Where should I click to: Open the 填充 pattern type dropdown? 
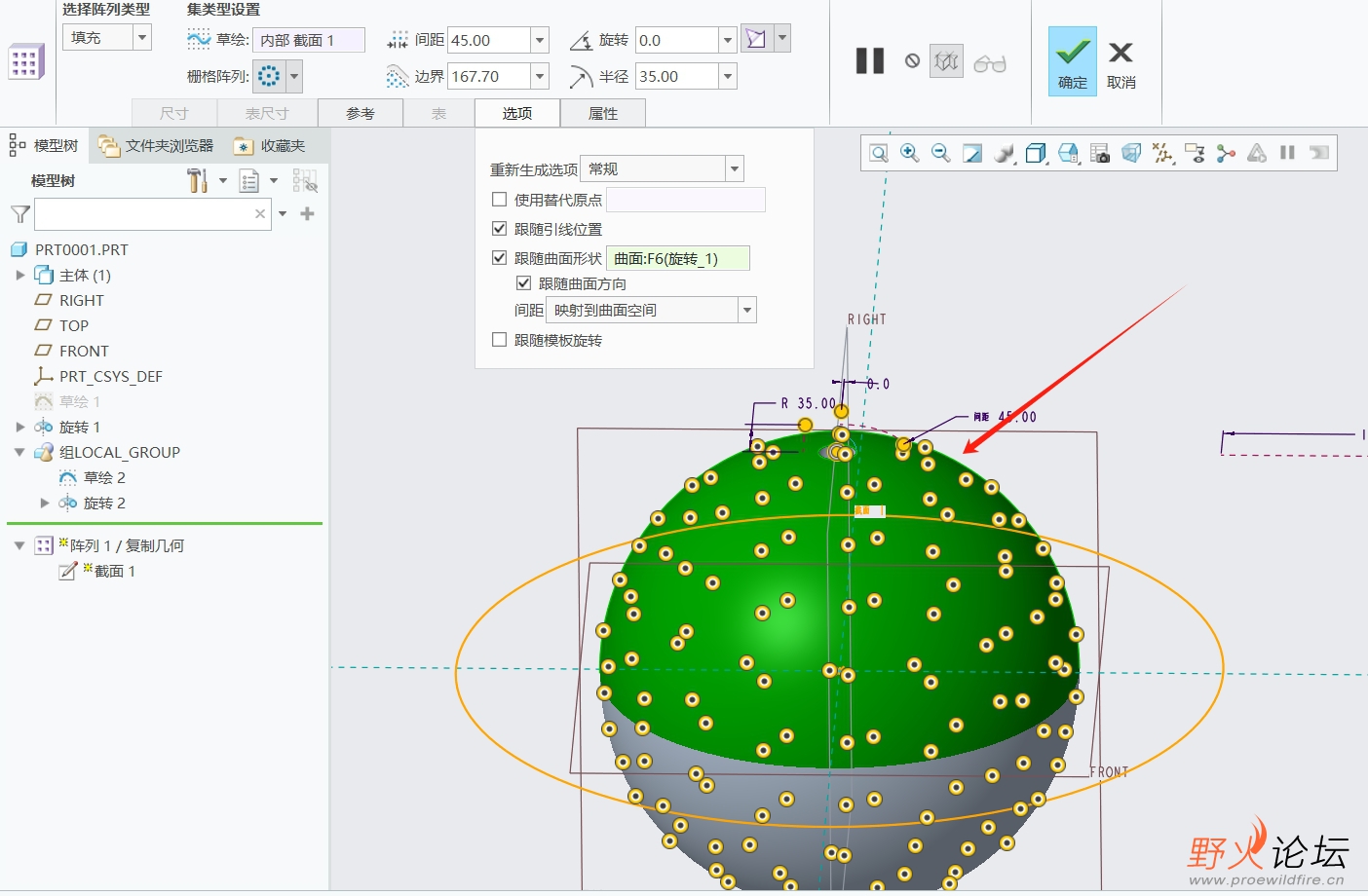[142, 38]
